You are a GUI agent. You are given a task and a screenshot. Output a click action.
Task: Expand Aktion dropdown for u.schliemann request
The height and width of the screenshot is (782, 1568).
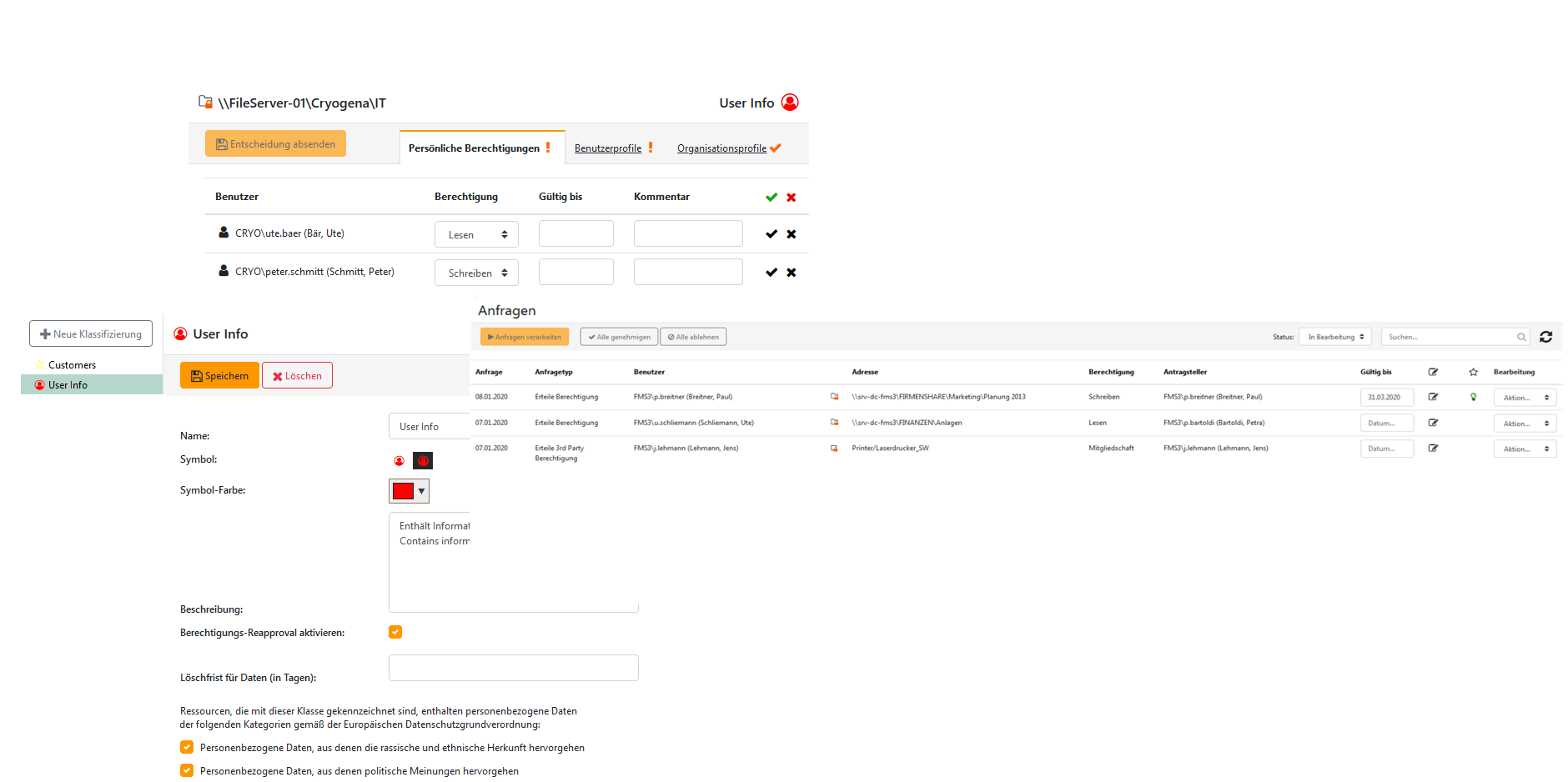[x=1525, y=424]
